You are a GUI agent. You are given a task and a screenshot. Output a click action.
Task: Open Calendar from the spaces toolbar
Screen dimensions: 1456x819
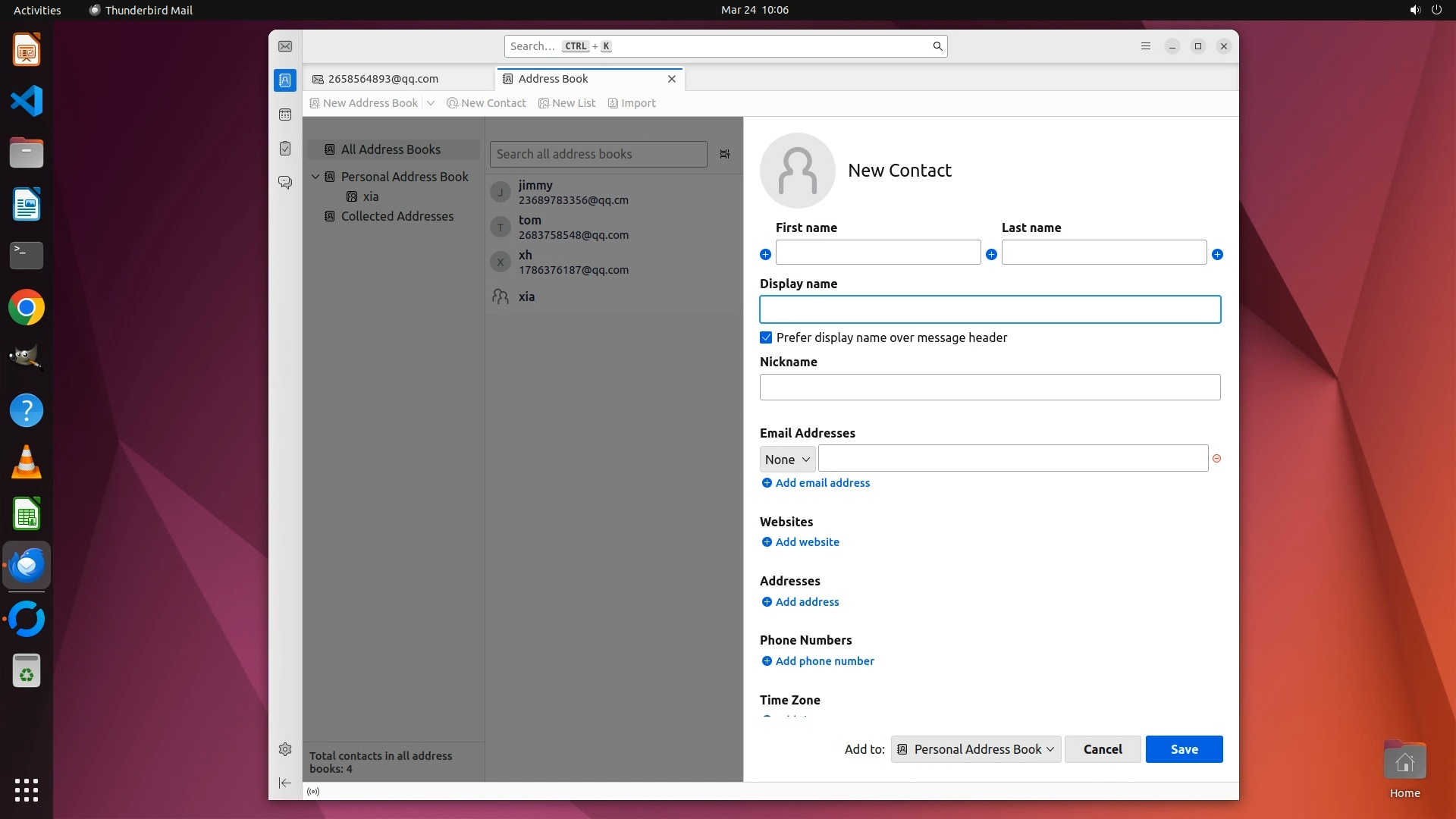click(x=285, y=115)
